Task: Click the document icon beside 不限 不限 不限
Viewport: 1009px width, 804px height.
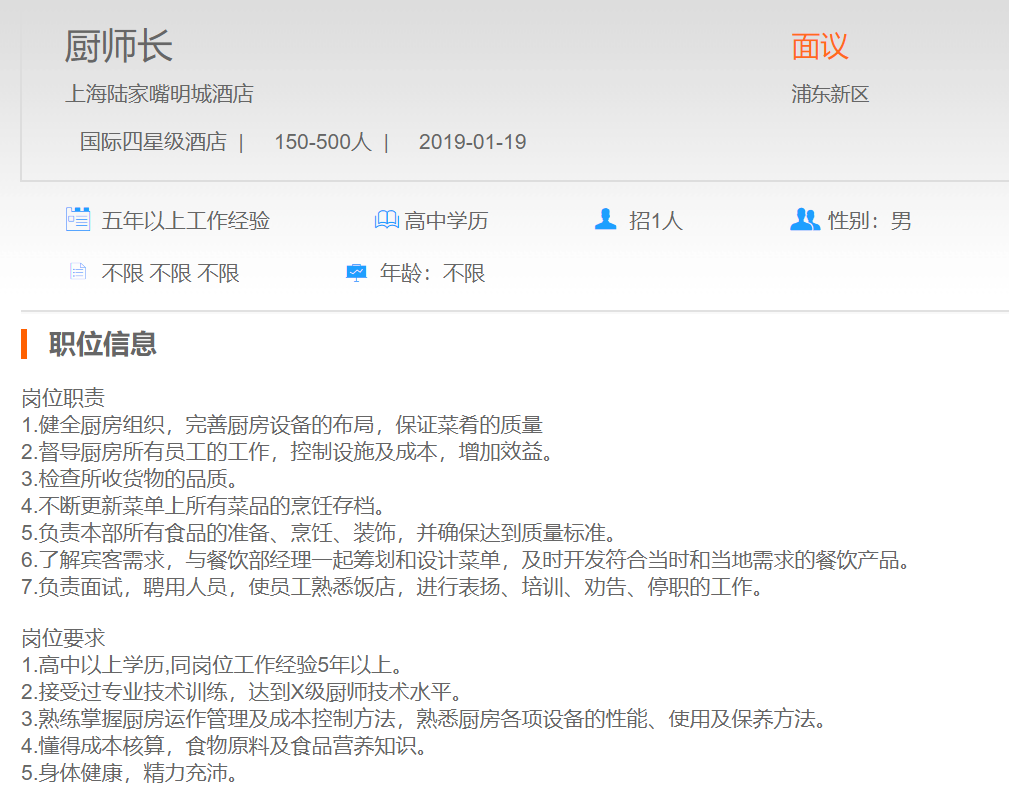Action: coord(77,272)
